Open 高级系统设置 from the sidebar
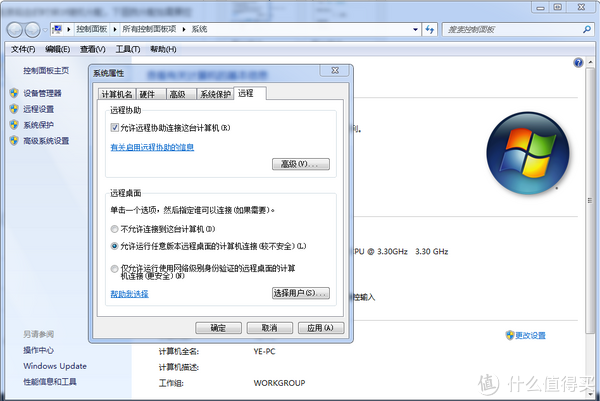The height and width of the screenshot is (401, 600). [46, 141]
